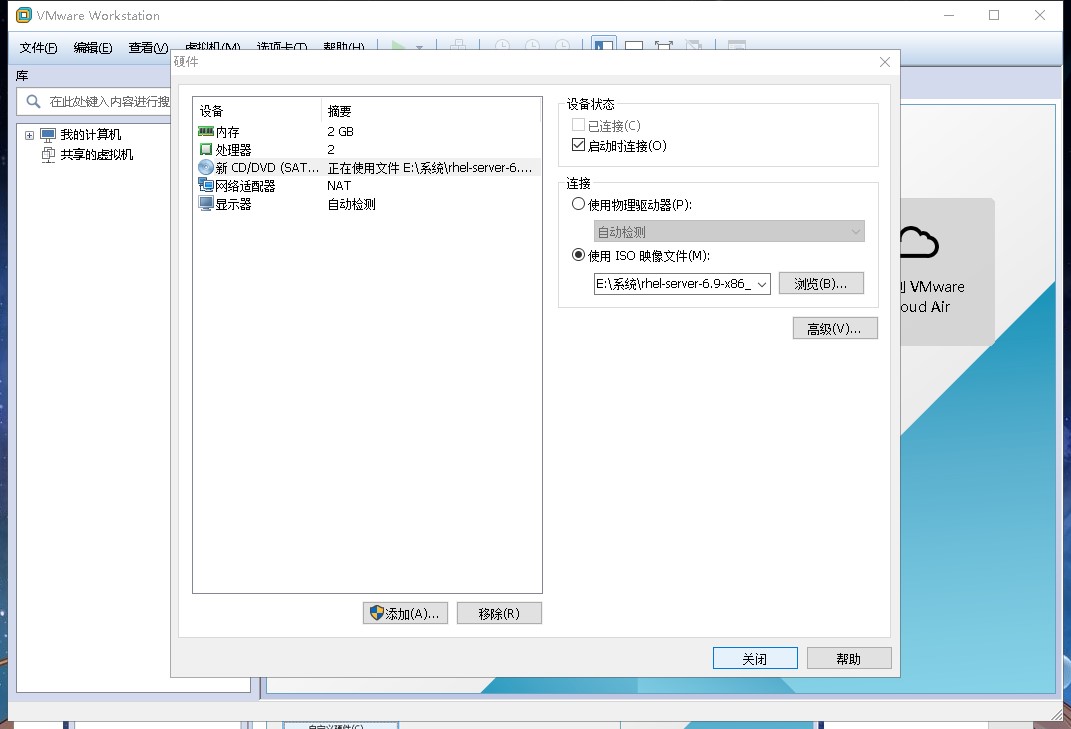
Task: Click the network adapter icon for 网络适配器
Action: pos(206,185)
